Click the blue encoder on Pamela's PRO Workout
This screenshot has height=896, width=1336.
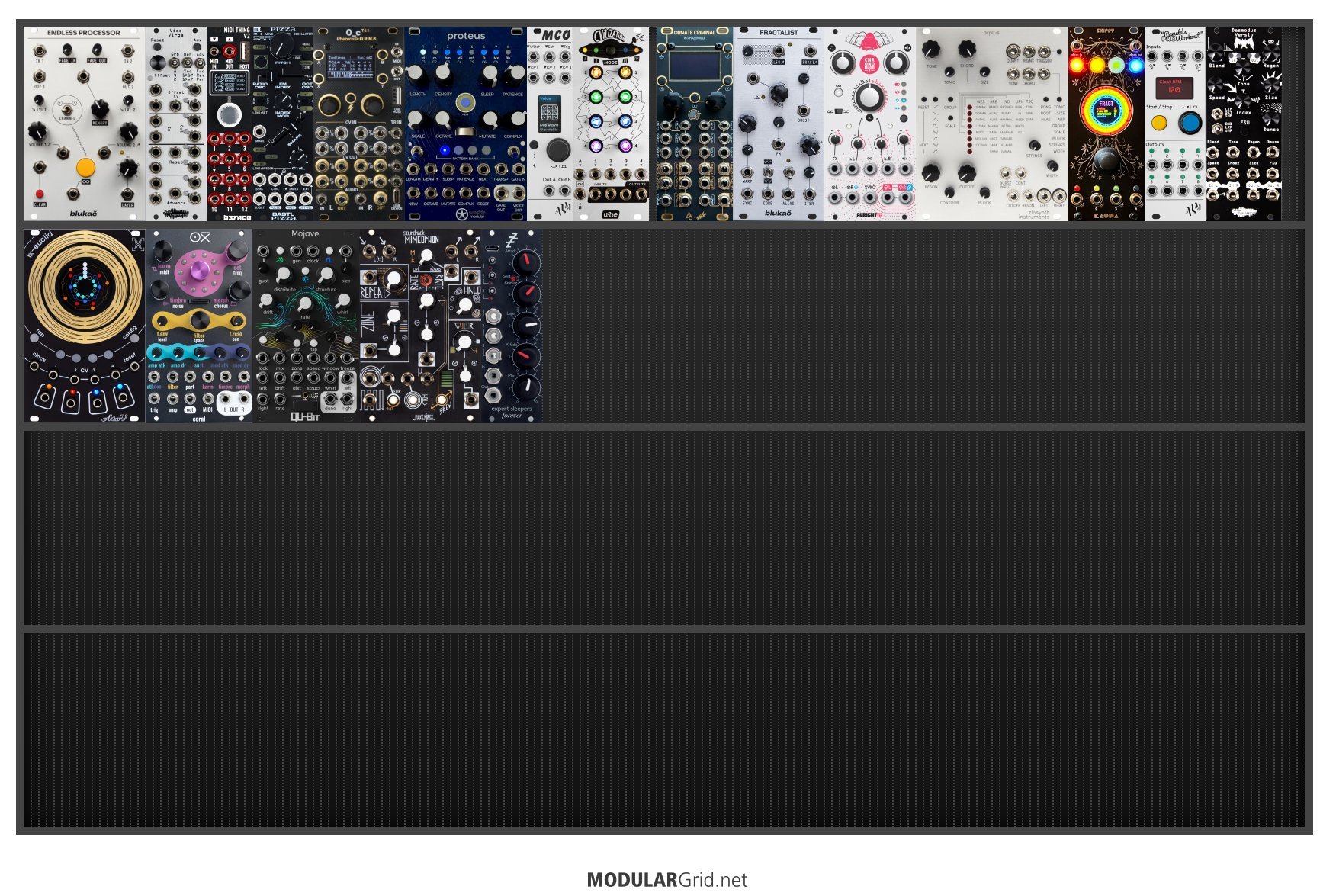tap(1190, 122)
